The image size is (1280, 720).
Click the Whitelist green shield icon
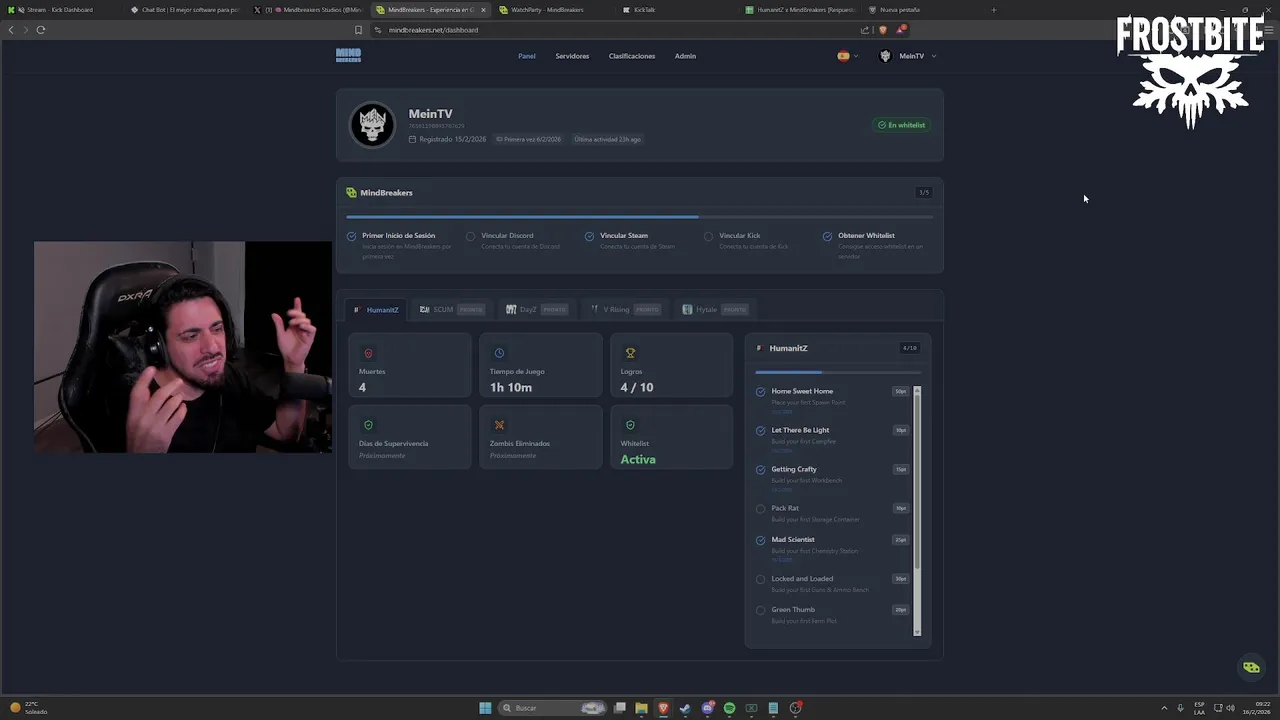pyautogui.click(x=630, y=425)
